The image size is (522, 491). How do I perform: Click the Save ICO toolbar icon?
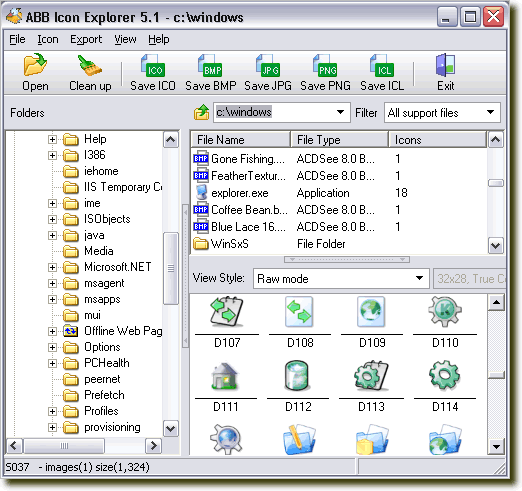pos(153,65)
